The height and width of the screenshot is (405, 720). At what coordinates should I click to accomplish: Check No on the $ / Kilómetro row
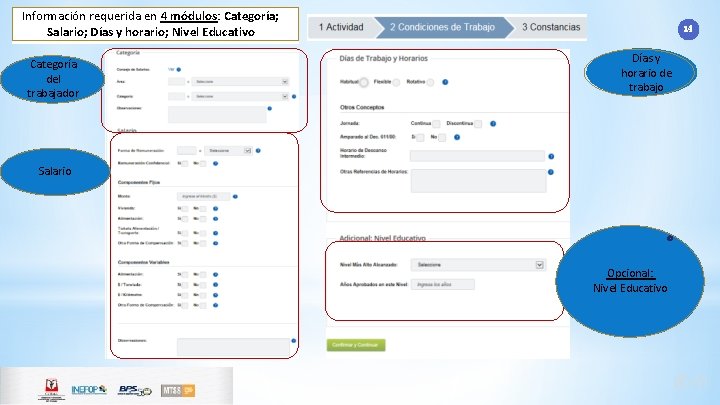202,295
